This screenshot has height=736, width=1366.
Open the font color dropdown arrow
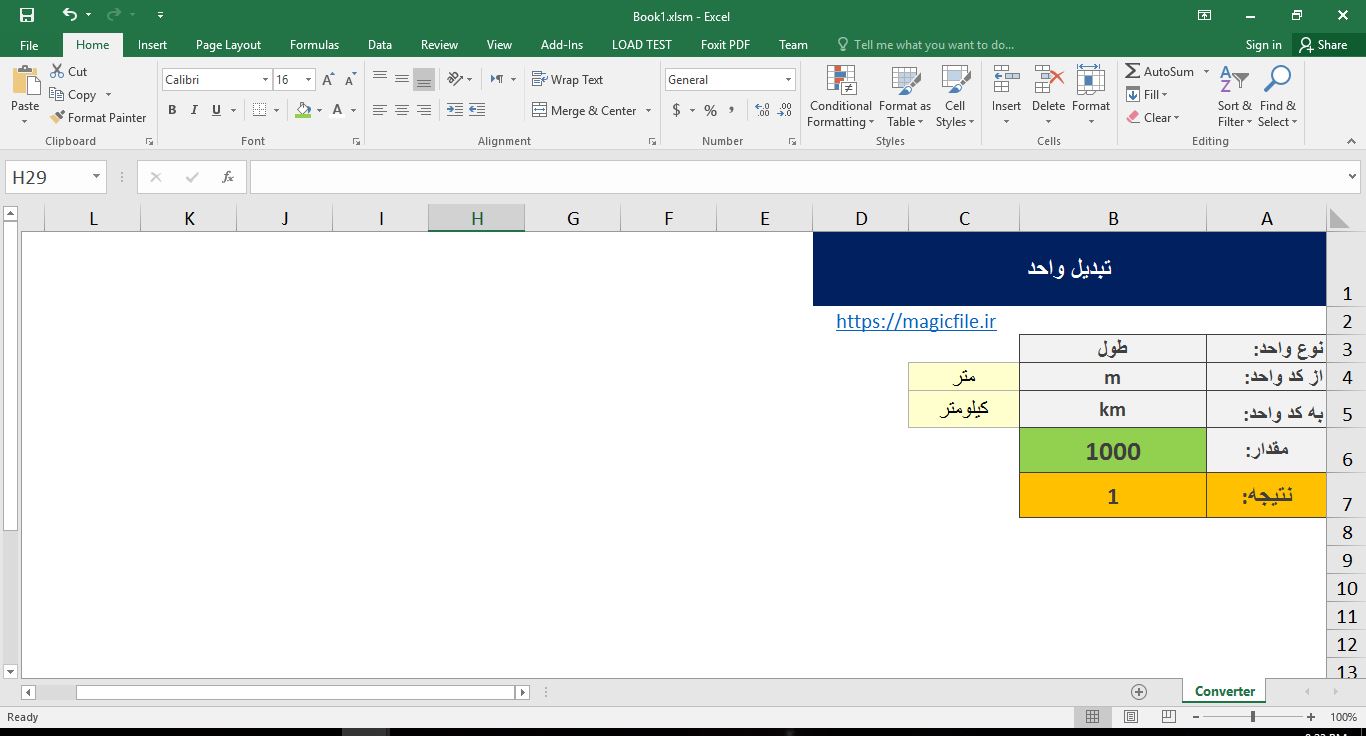[x=353, y=111]
